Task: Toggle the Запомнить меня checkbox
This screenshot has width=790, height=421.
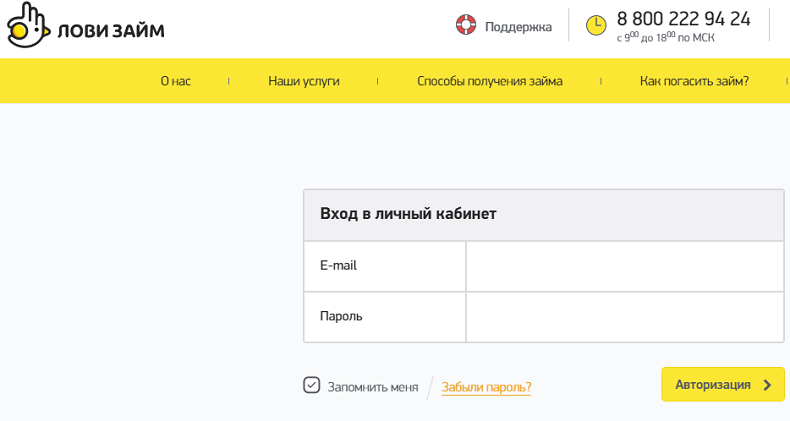Action: [312, 385]
